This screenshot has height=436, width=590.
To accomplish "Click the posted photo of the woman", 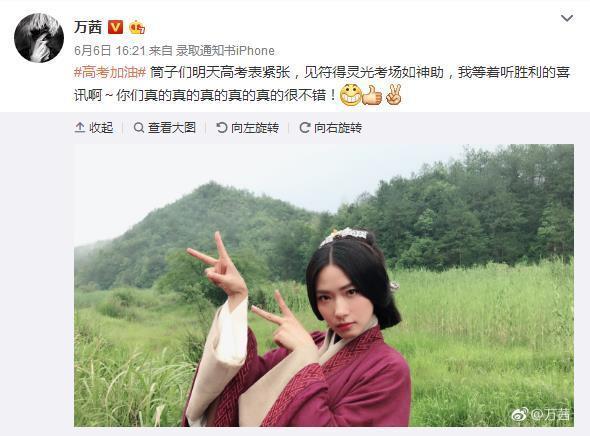I will (x=324, y=285).
